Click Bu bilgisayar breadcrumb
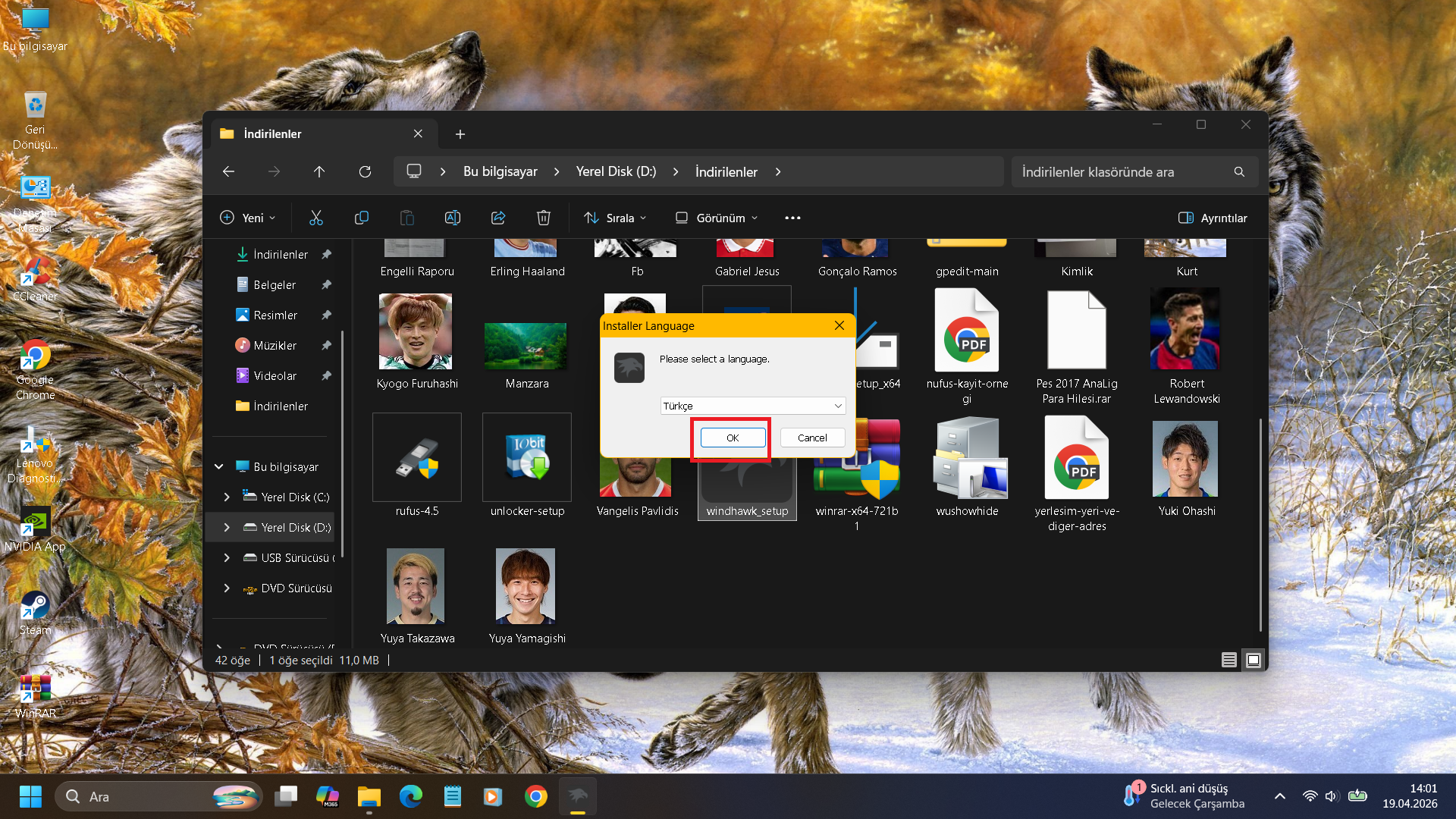 coord(500,172)
